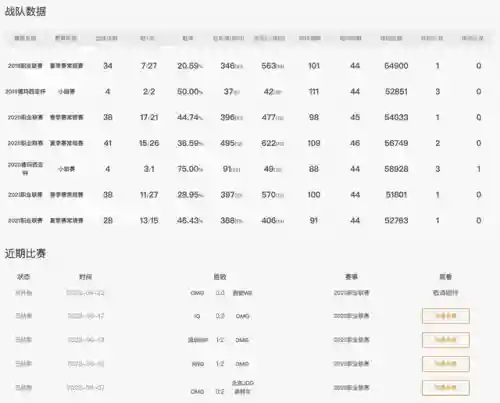The image size is (500, 403).
Task: Click the stat cell showing 109
Action: [314, 143]
